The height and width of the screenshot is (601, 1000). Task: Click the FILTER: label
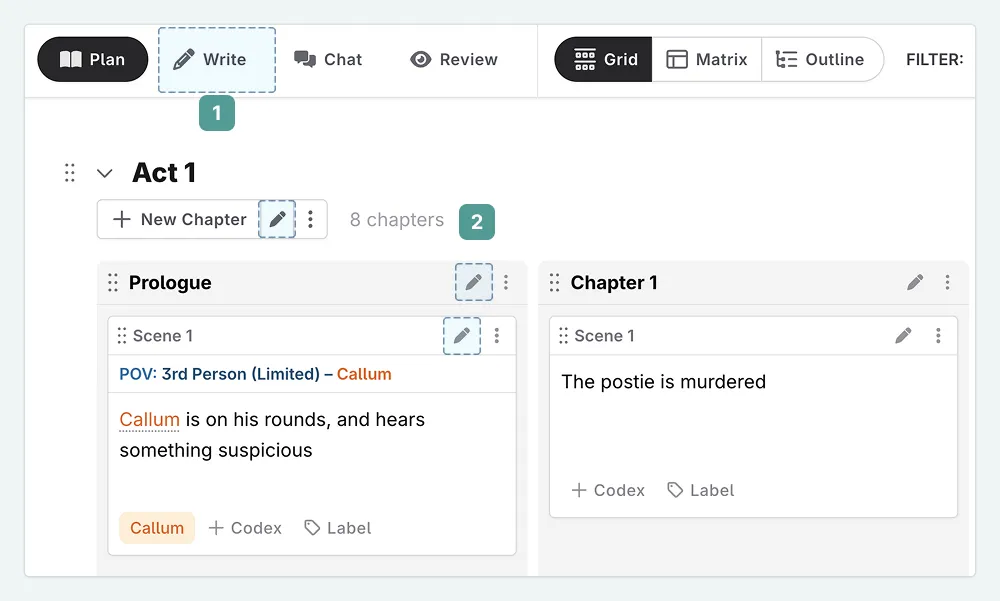pyautogui.click(x=934, y=59)
